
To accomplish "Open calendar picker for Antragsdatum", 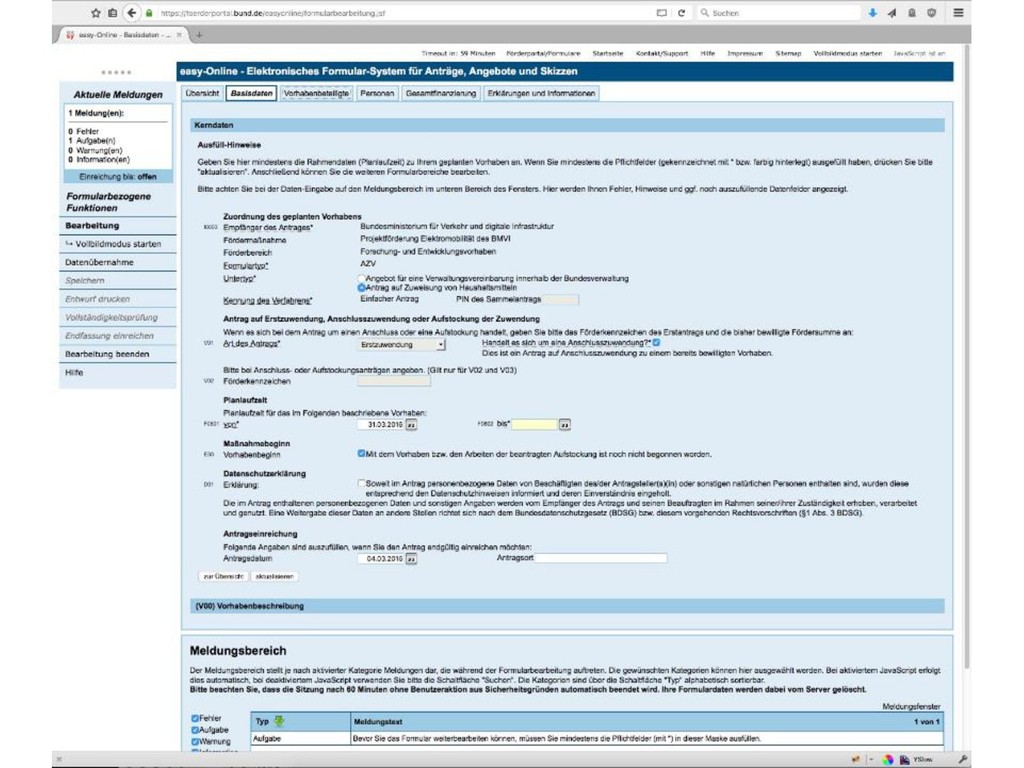I will 411,559.
